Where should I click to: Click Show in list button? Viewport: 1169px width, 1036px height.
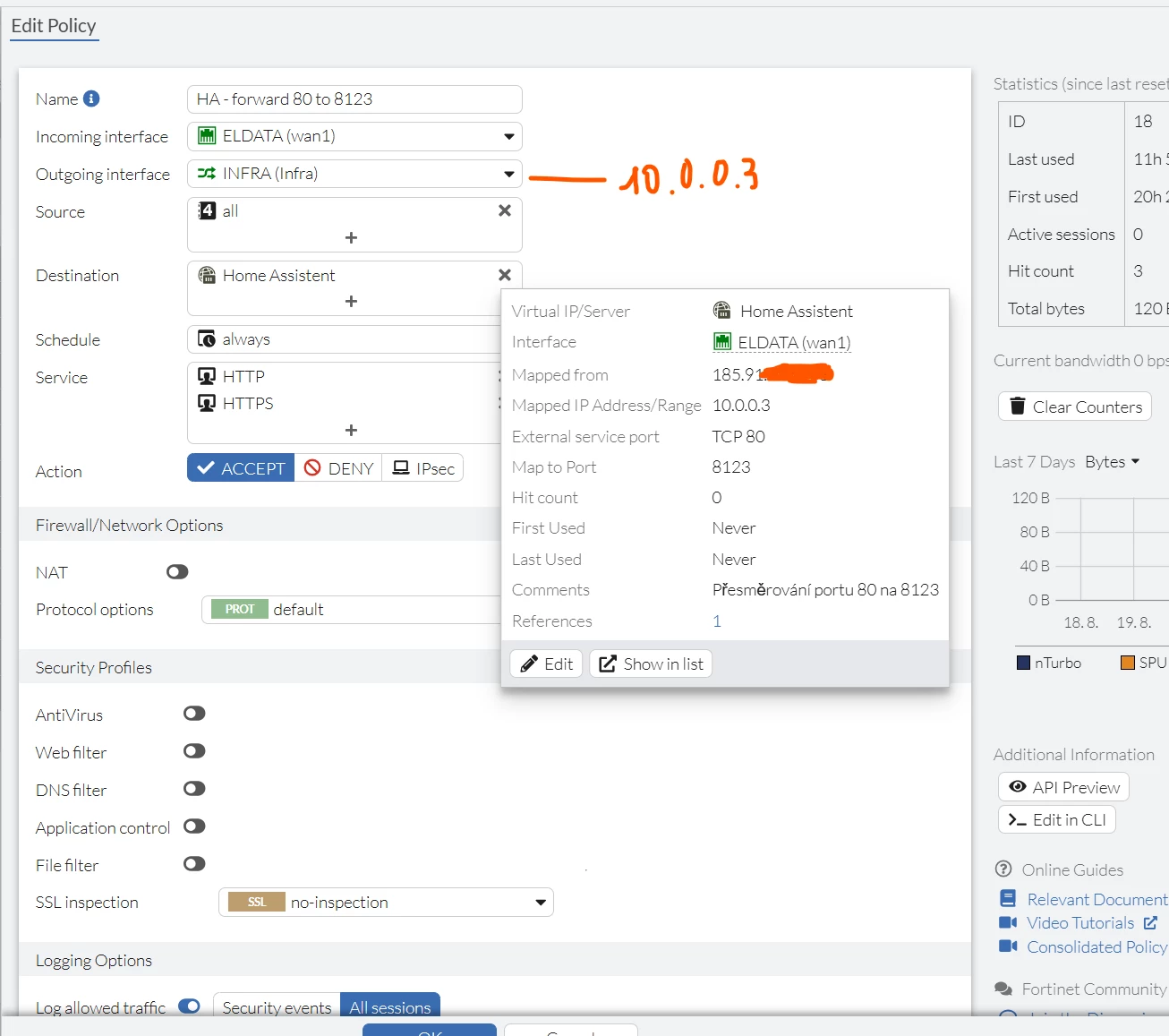pos(651,664)
